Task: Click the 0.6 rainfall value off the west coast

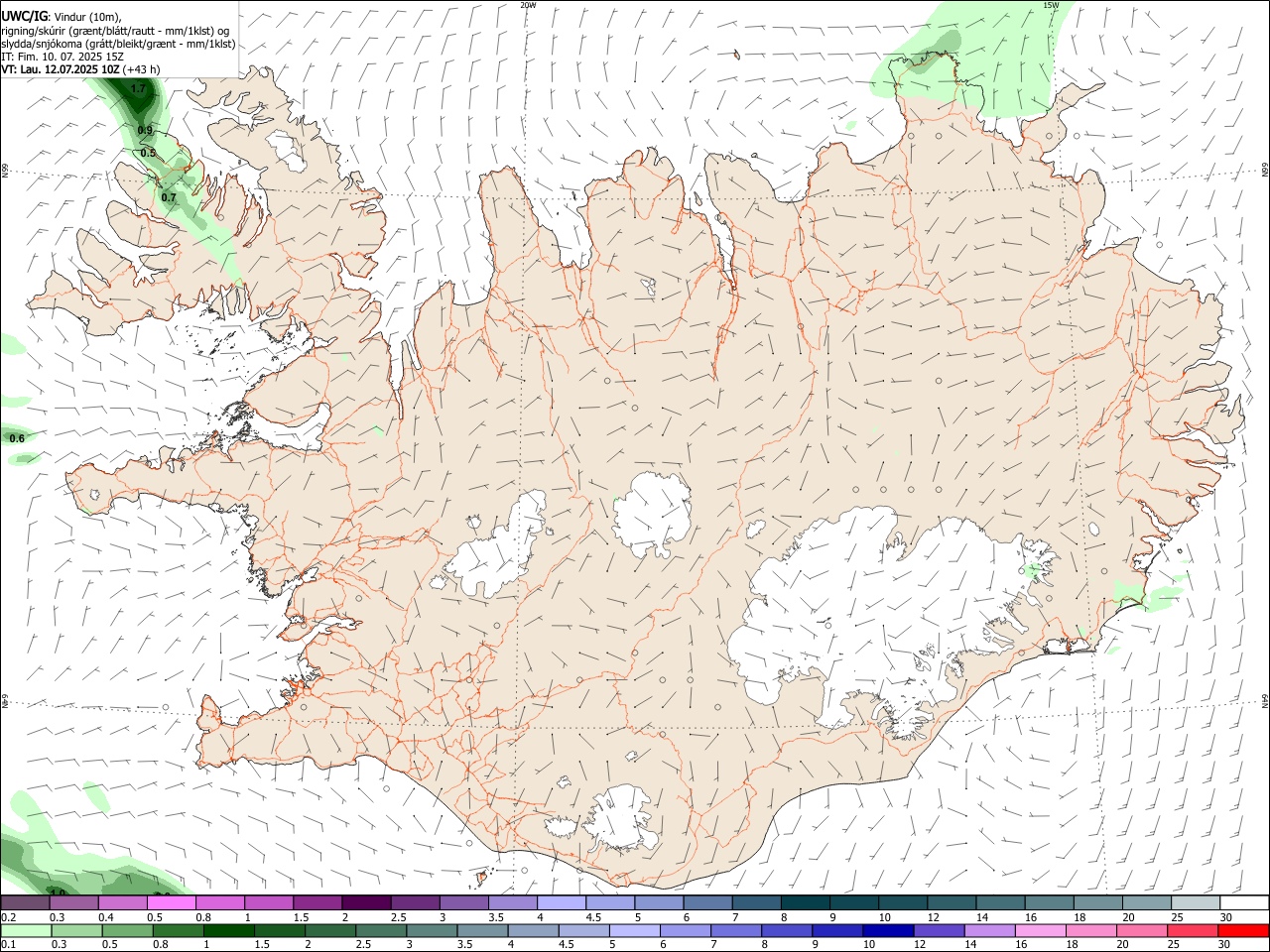Action: (17, 438)
